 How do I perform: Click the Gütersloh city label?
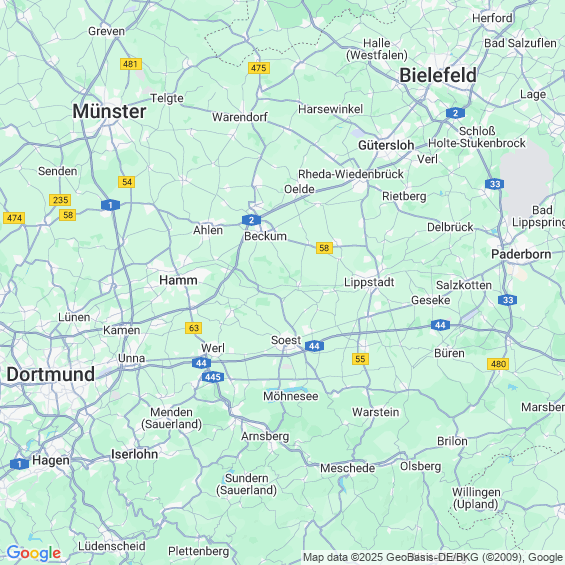click(x=386, y=145)
